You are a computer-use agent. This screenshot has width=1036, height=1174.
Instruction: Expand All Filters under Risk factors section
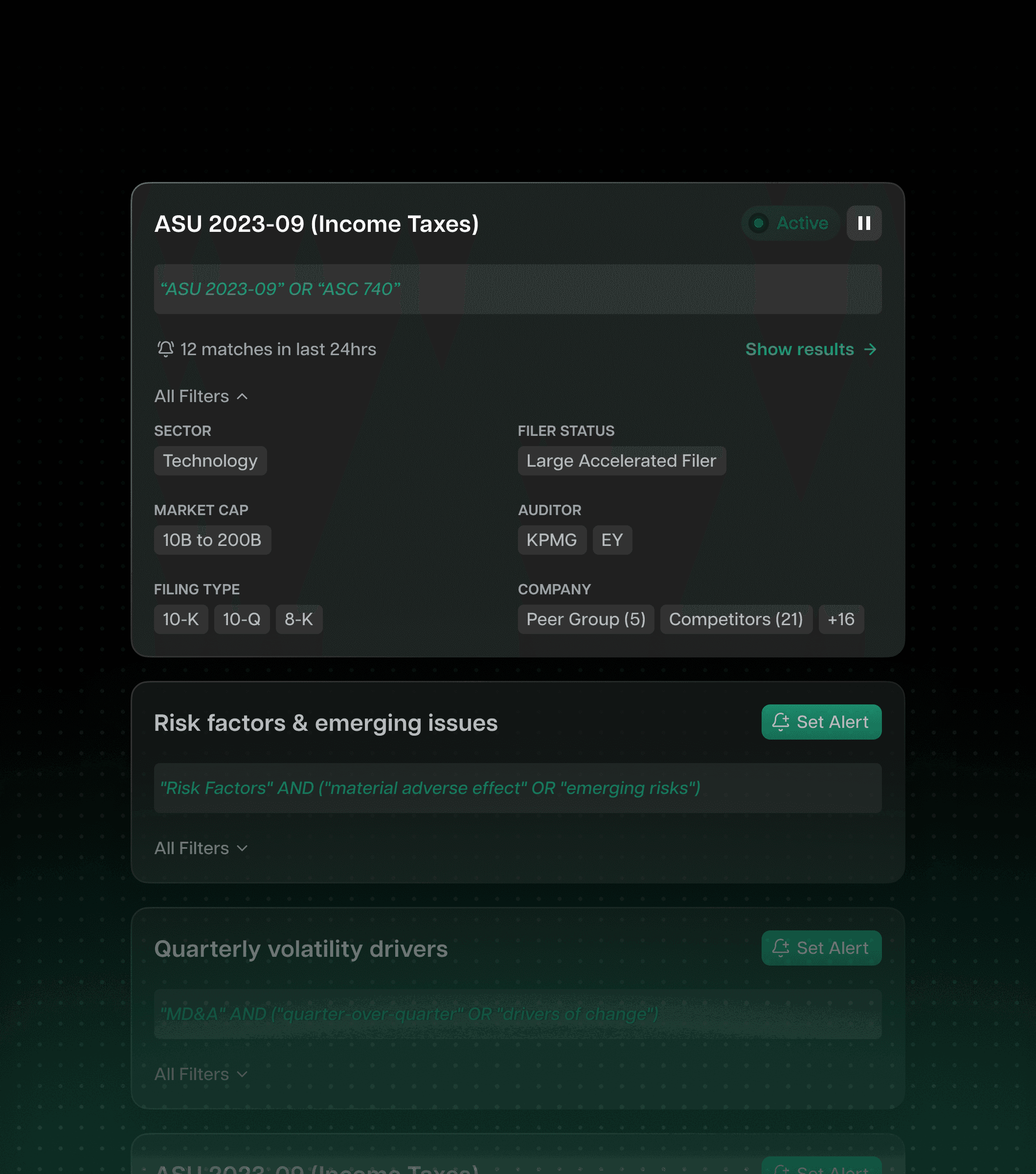(x=201, y=848)
